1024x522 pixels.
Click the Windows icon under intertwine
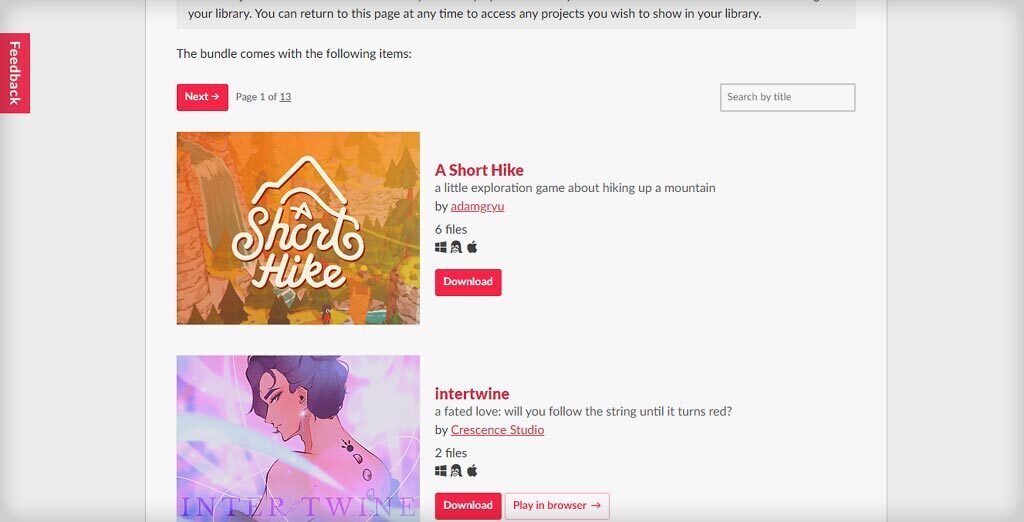(x=441, y=470)
